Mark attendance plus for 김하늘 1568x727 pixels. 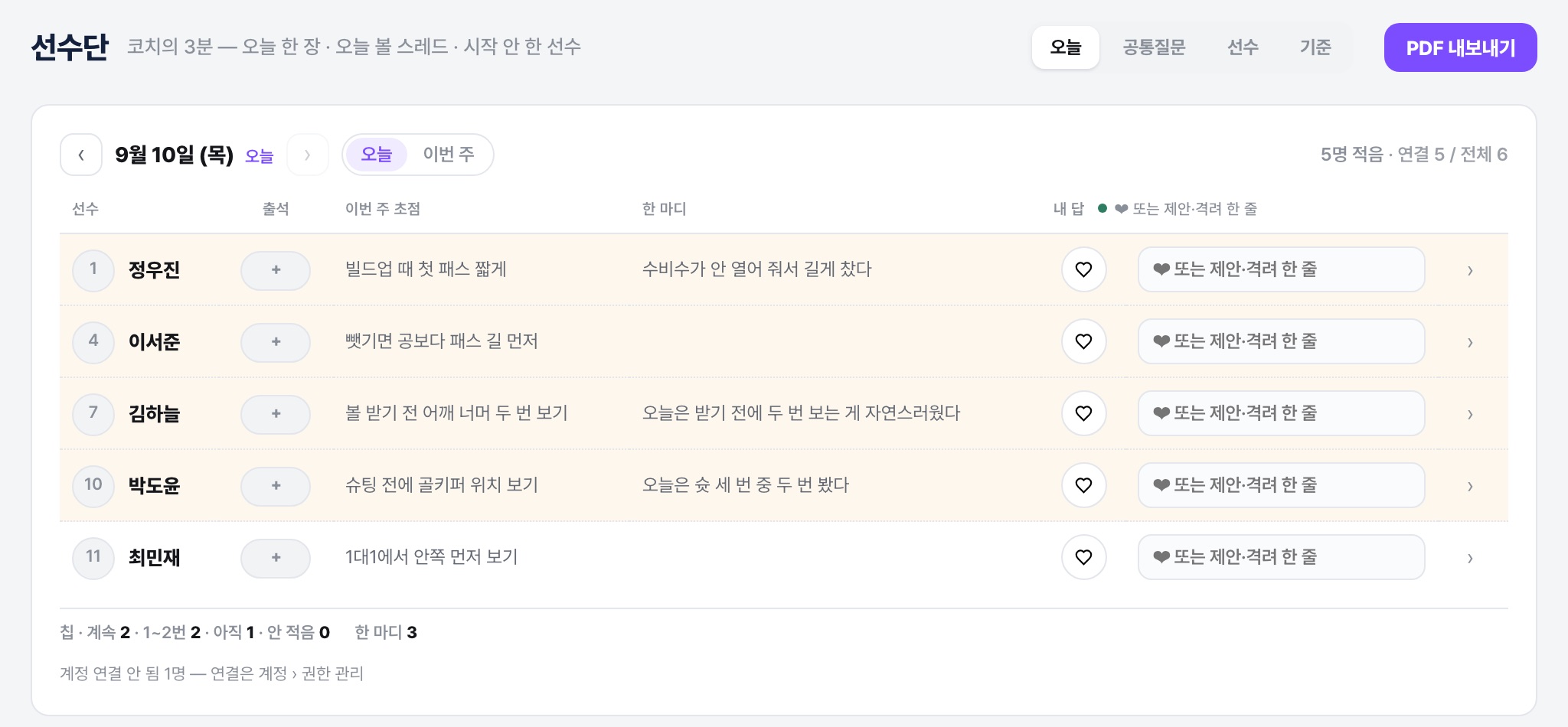click(276, 414)
